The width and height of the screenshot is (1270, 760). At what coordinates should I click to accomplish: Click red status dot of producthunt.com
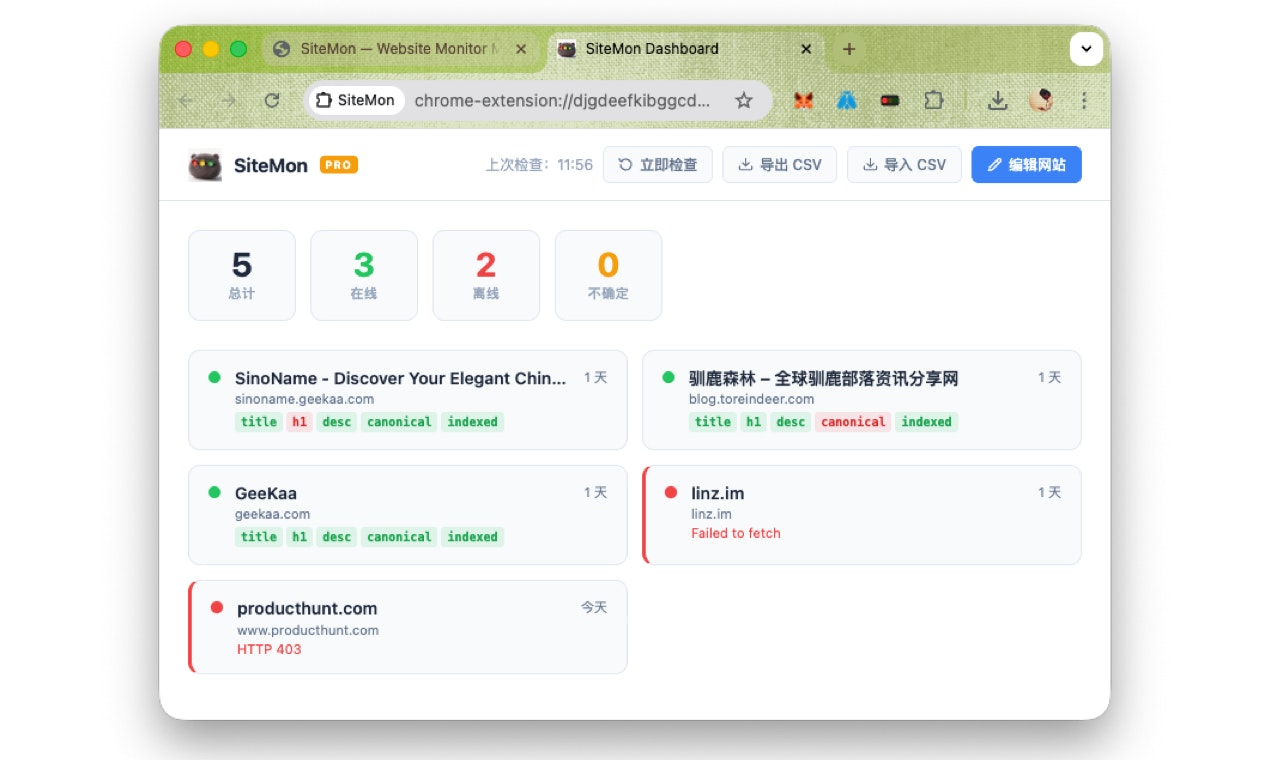pos(216,607)
